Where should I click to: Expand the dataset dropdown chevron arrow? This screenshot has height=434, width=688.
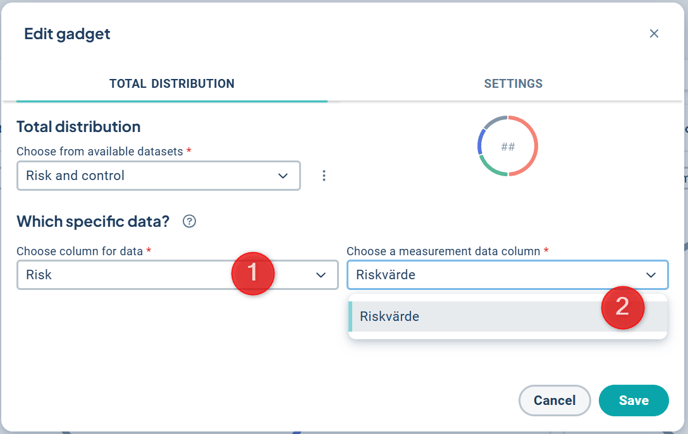(x=283, y=176)
